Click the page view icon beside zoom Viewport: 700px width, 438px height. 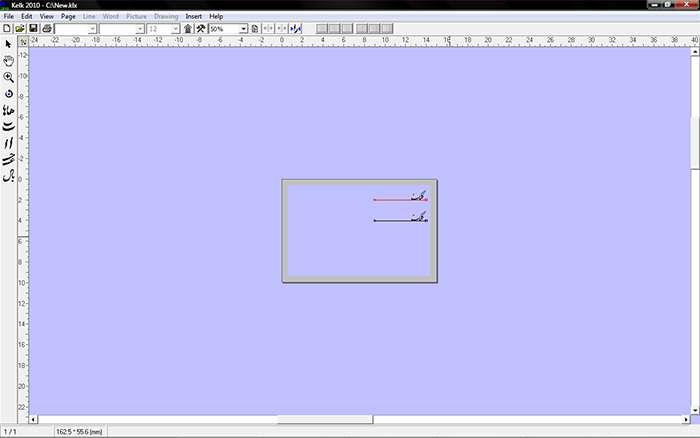click(x=255, y=29)
